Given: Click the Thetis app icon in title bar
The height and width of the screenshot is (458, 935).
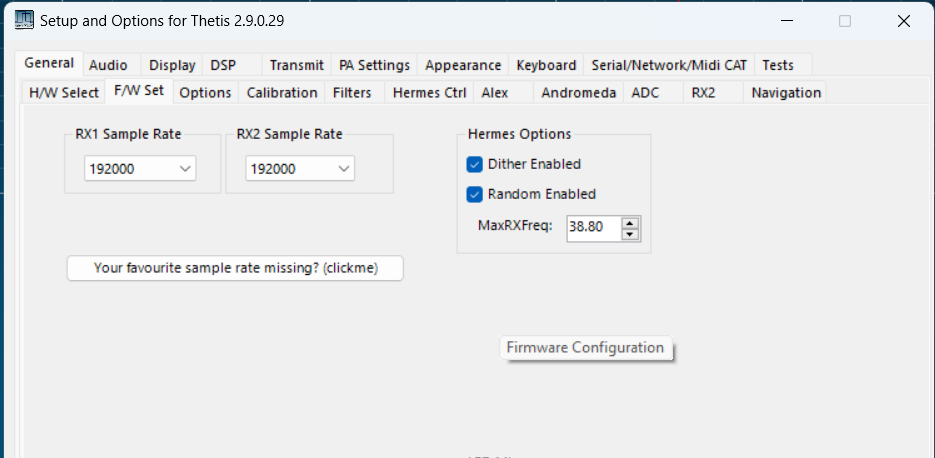Looking at the screenshot, I should point(22,20).
